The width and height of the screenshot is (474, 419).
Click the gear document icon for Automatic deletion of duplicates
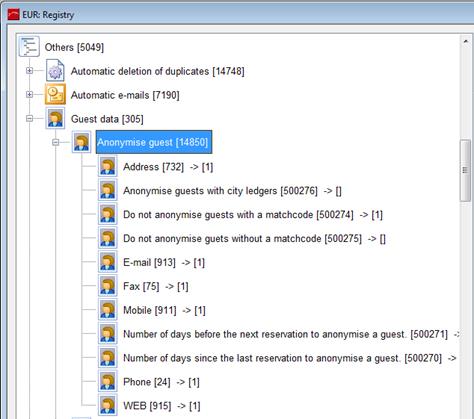(55, 70)
